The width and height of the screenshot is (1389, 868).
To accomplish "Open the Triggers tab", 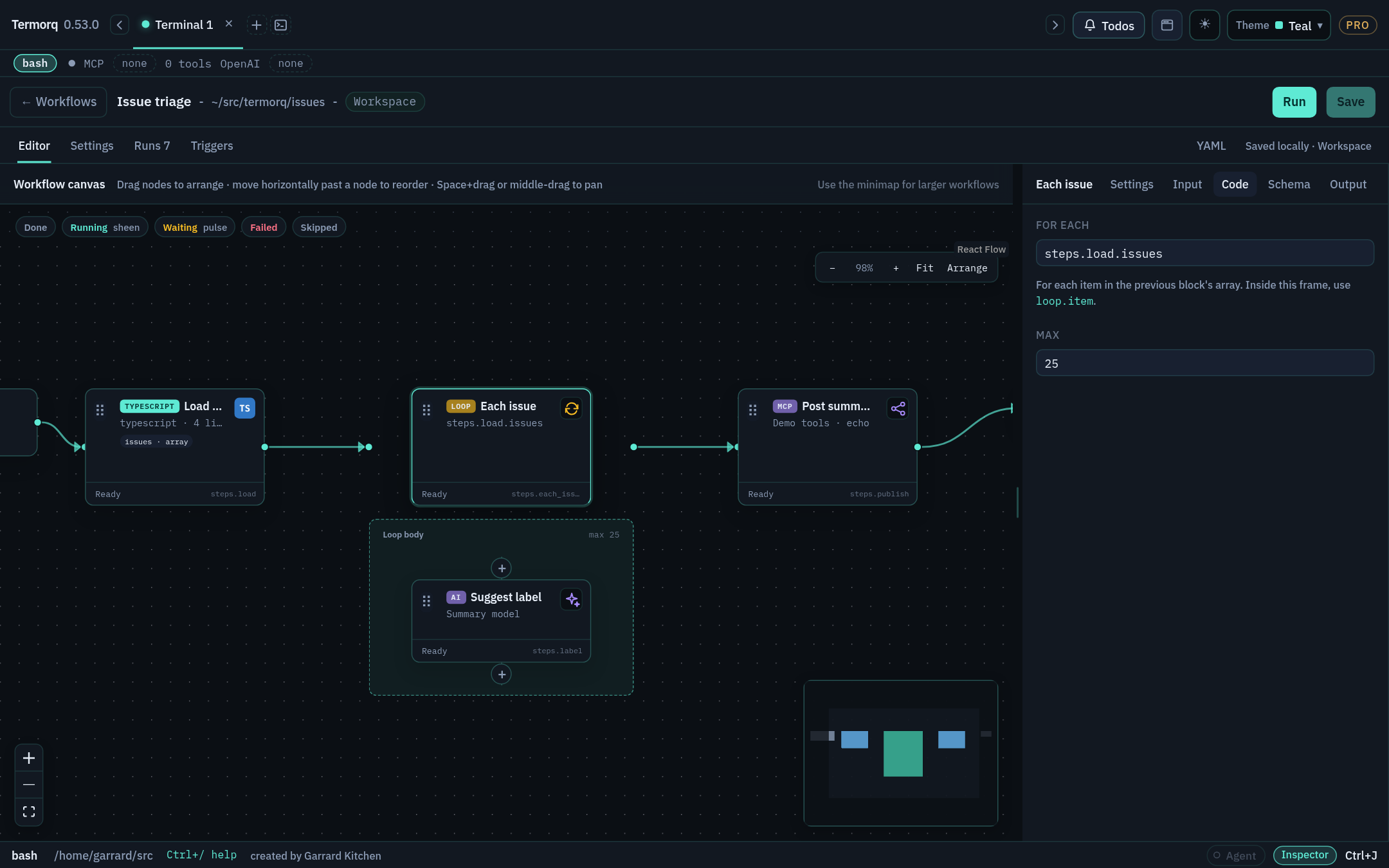I will tap(212, 146).
